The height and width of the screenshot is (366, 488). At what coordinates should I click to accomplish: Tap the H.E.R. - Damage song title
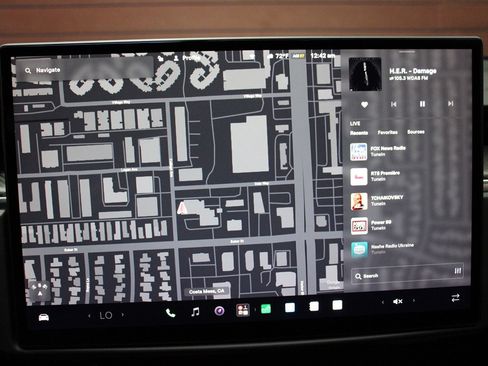click(x=413, y=71)
